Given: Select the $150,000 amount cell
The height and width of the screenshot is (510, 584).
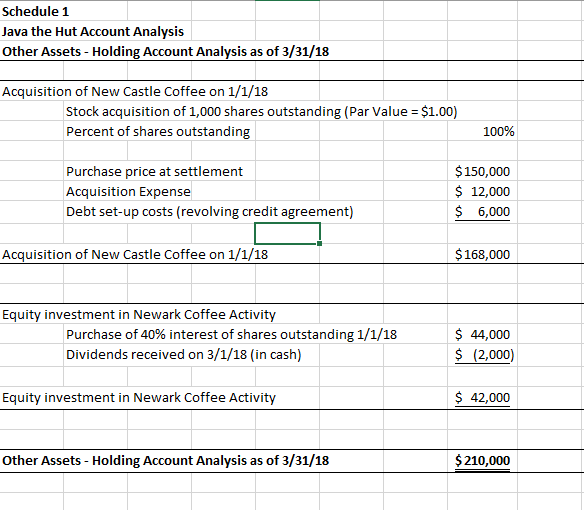Looking at the screenshot, I should click(x=482, y=172).
